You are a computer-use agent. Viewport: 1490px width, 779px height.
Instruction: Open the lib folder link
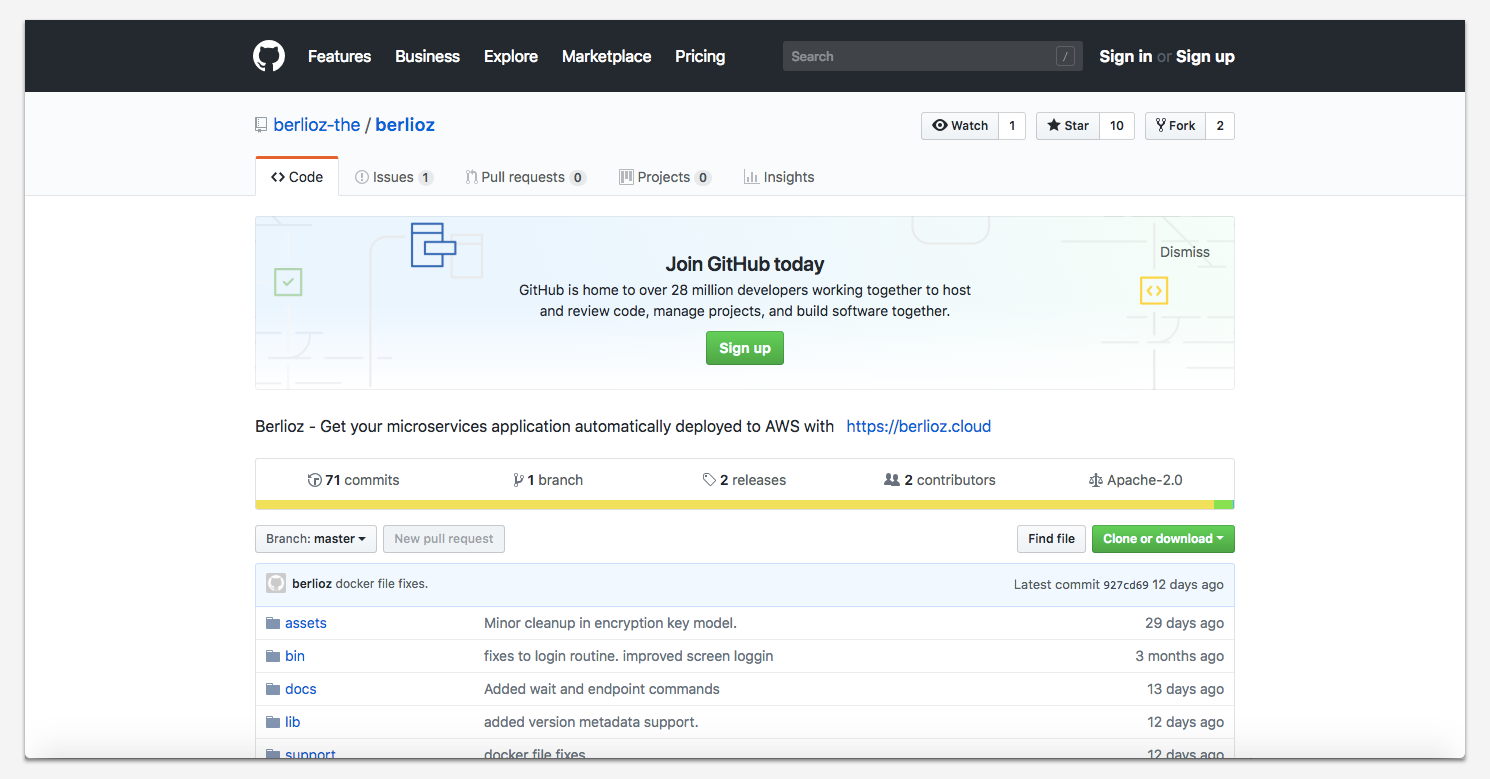pyautogui.click(x=293, y=722)
